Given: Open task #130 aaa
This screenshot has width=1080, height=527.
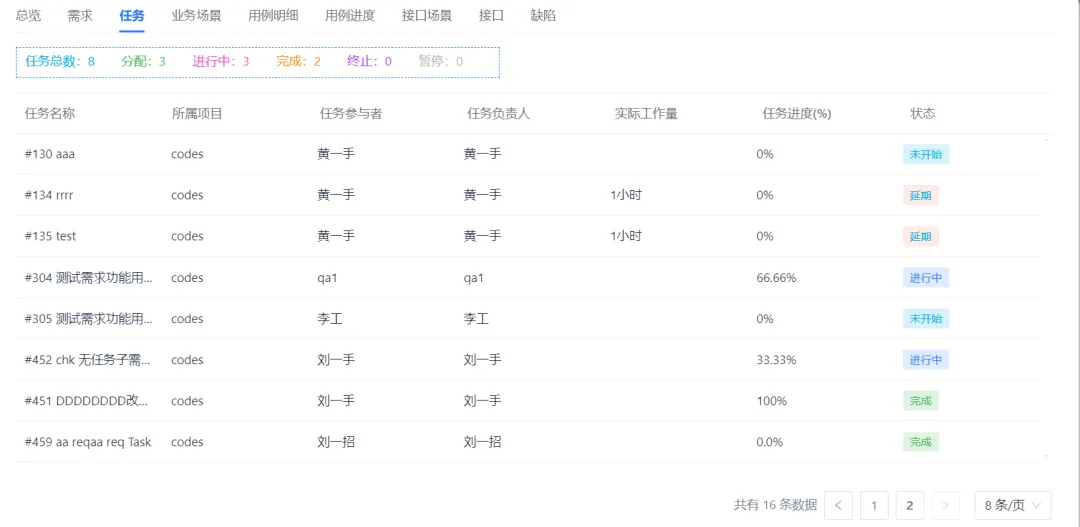Looking at the screenshot, I should [x=50, y=154].
